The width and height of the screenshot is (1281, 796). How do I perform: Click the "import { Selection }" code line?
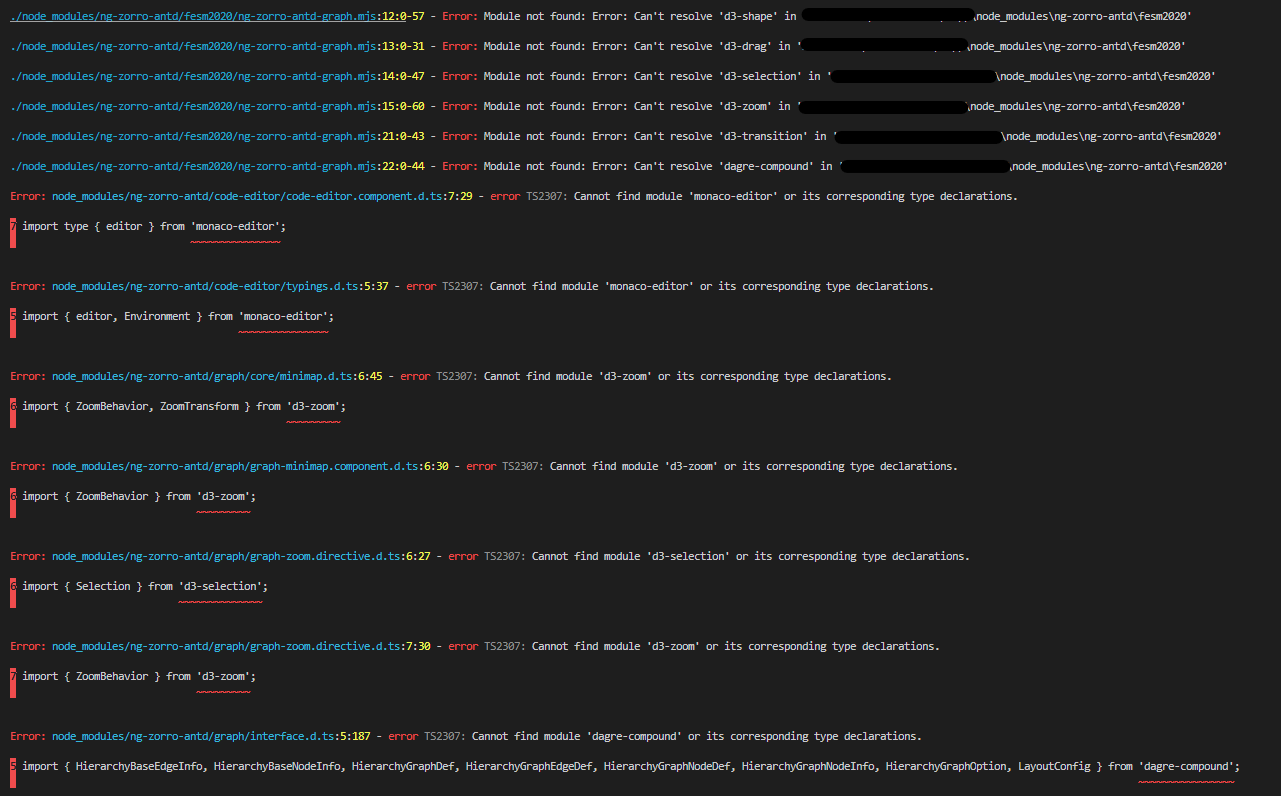145,586
